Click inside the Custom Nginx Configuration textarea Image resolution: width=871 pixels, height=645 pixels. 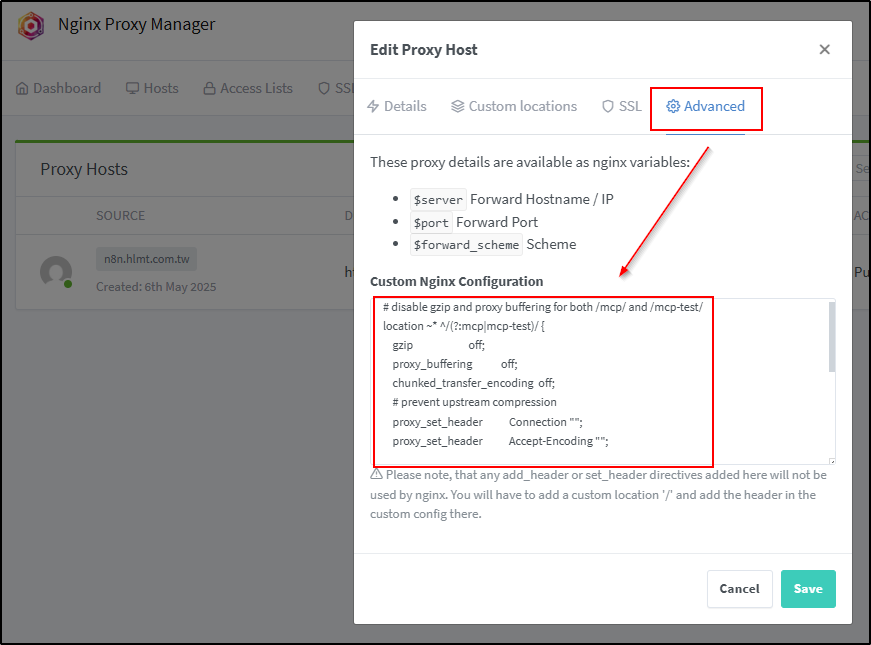pyautogui.click(x=603, y=381)
